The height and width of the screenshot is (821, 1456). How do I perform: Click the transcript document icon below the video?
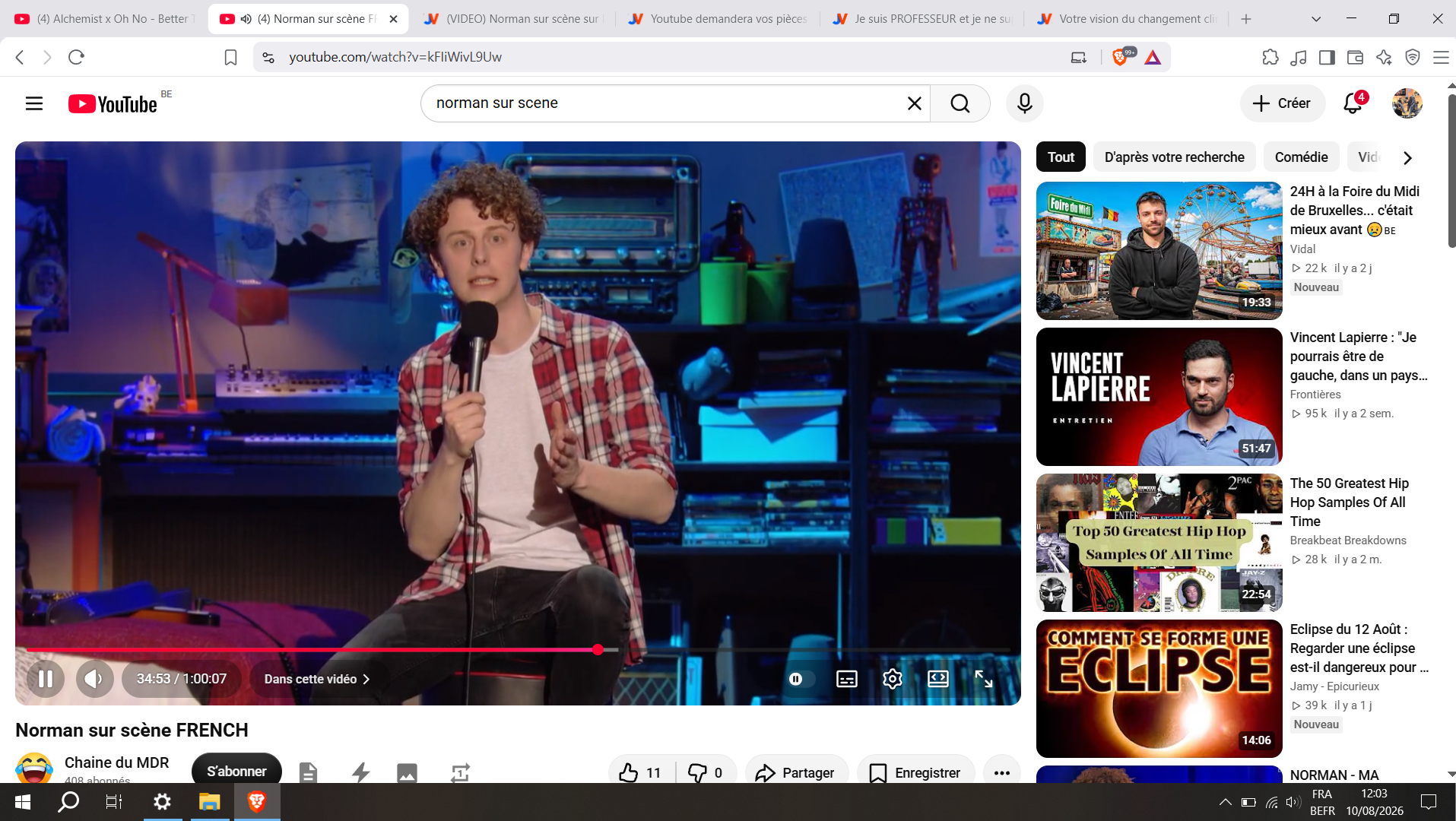(x=308, y=772)
